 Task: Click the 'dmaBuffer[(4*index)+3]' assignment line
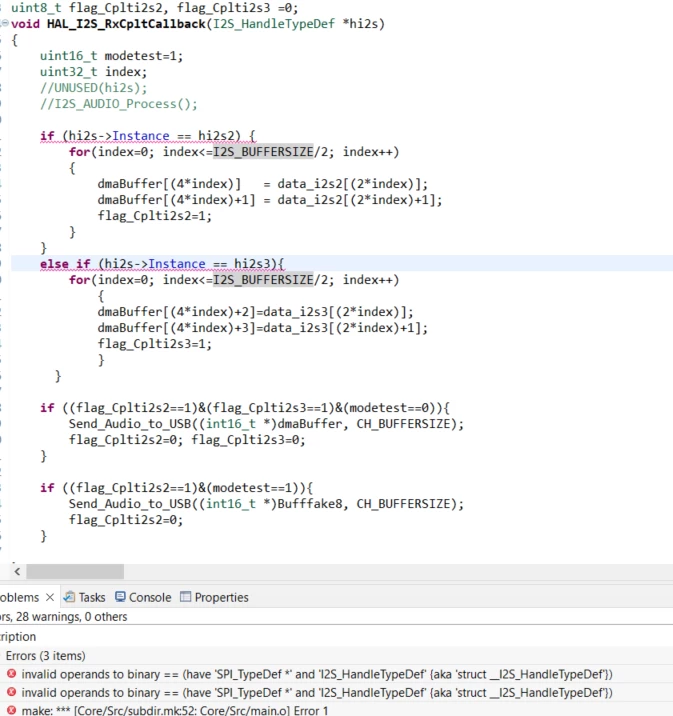[x=263, y=327]
